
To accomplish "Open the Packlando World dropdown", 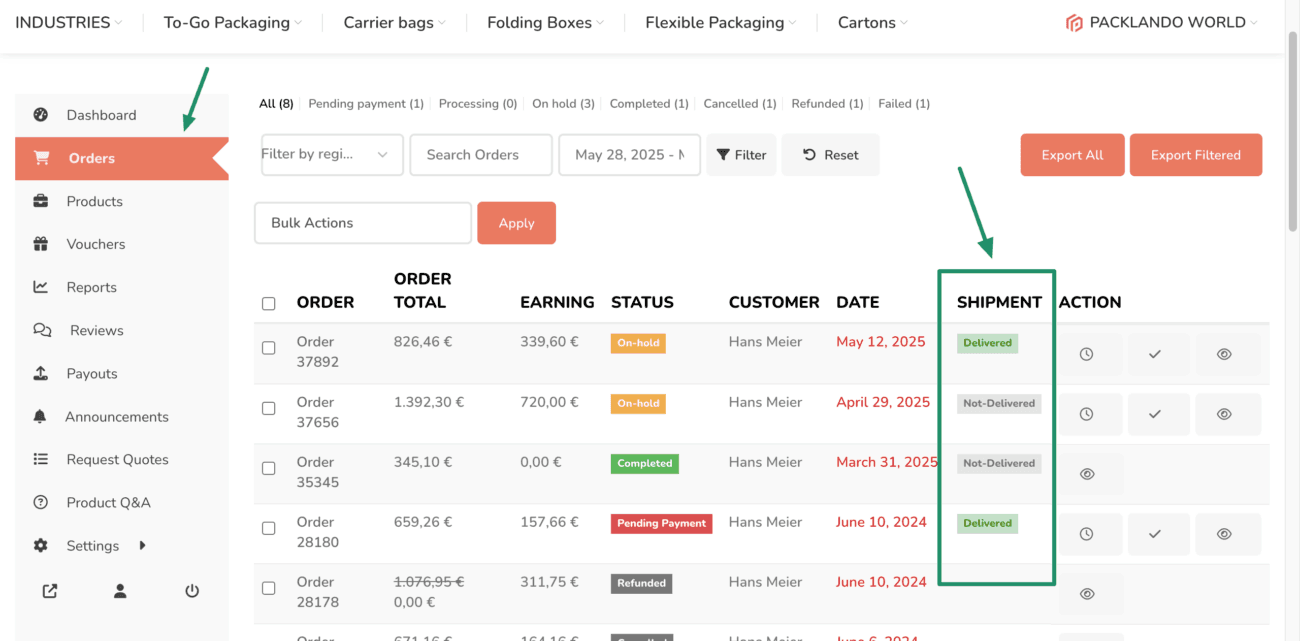I will pos(1161,22).
